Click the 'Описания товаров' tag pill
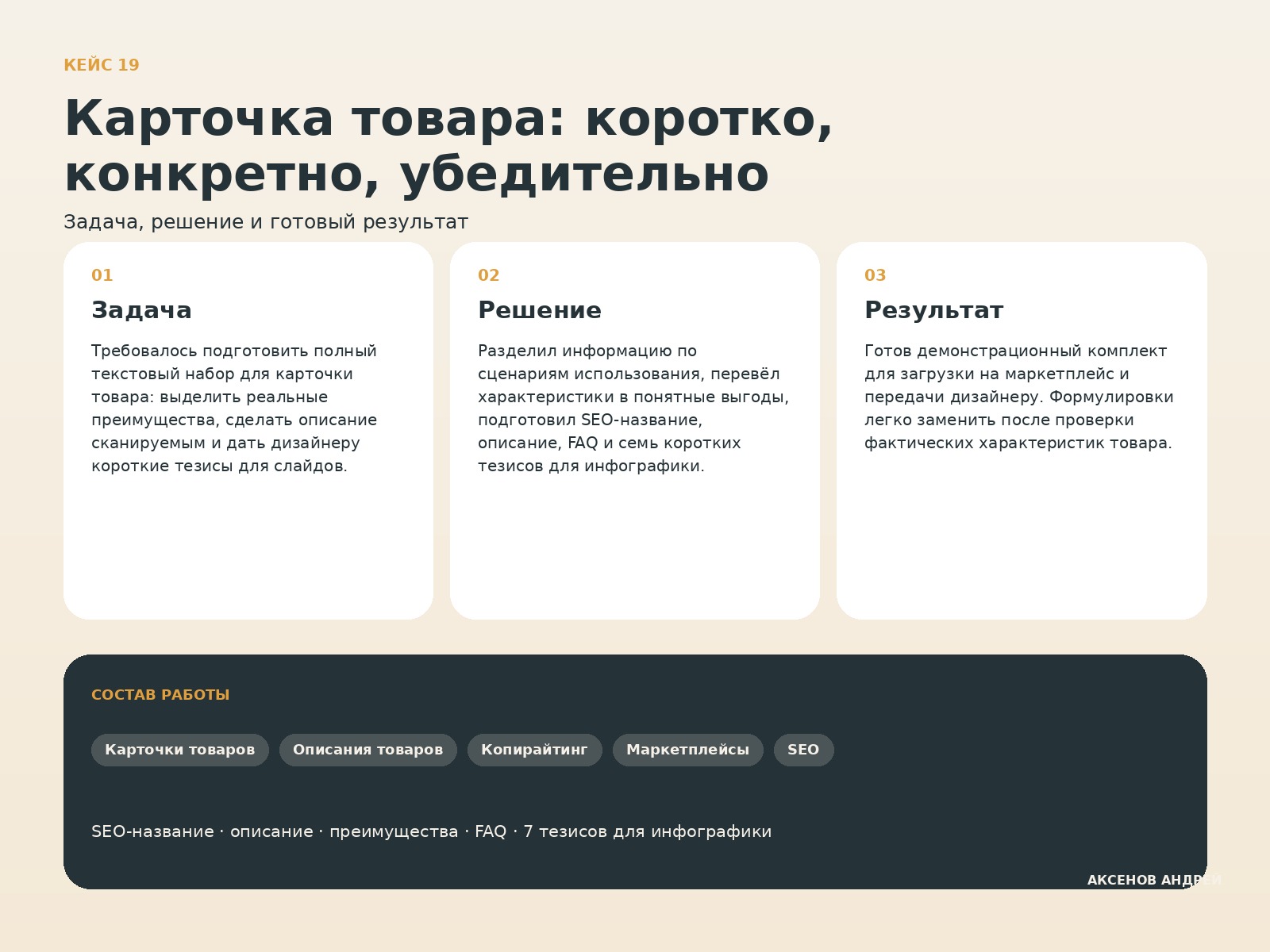The height and width of the screenshot is (952, 1270). [x=368, y=750]
